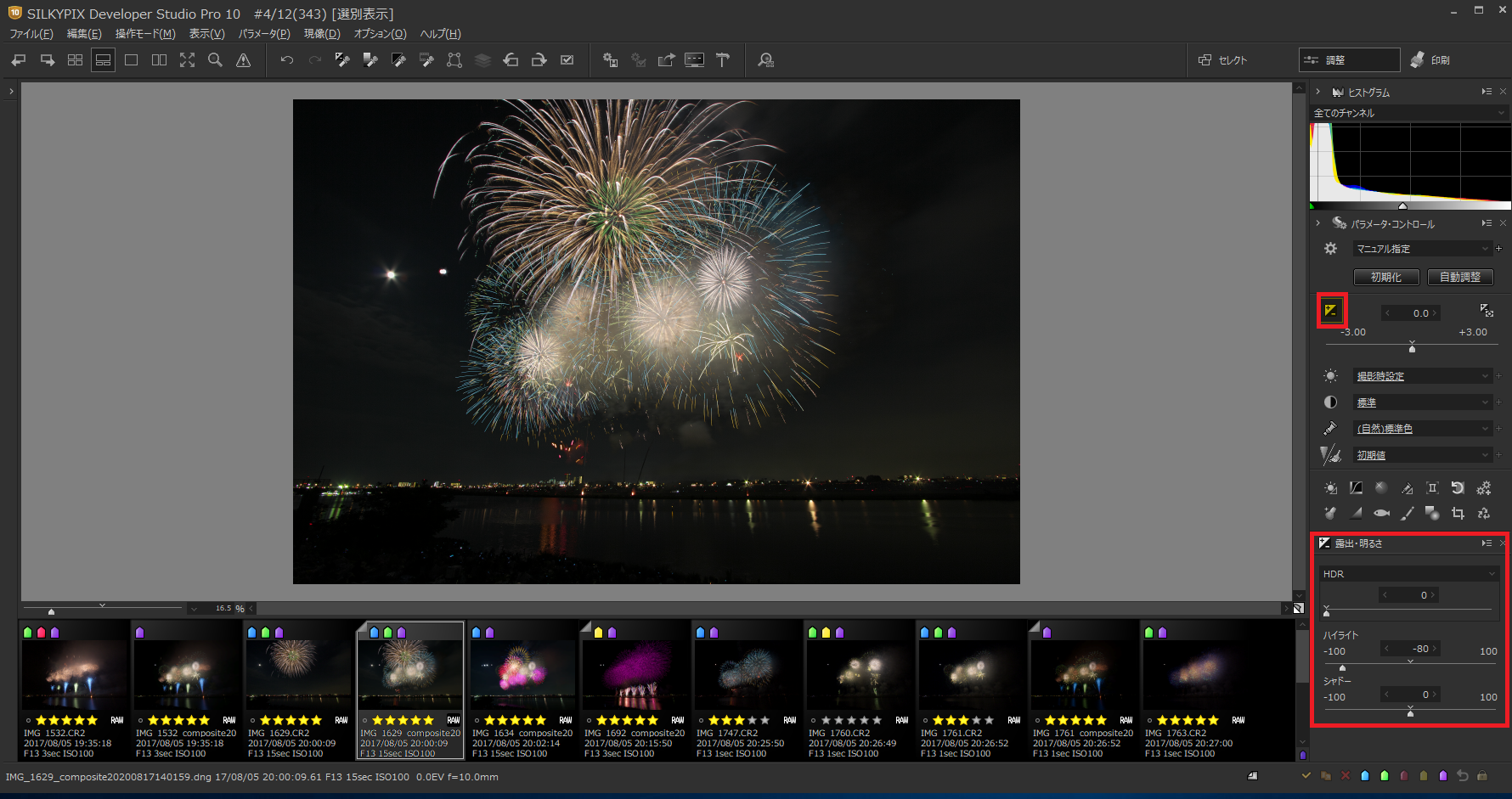Open the image search magnifier icon

765,60
